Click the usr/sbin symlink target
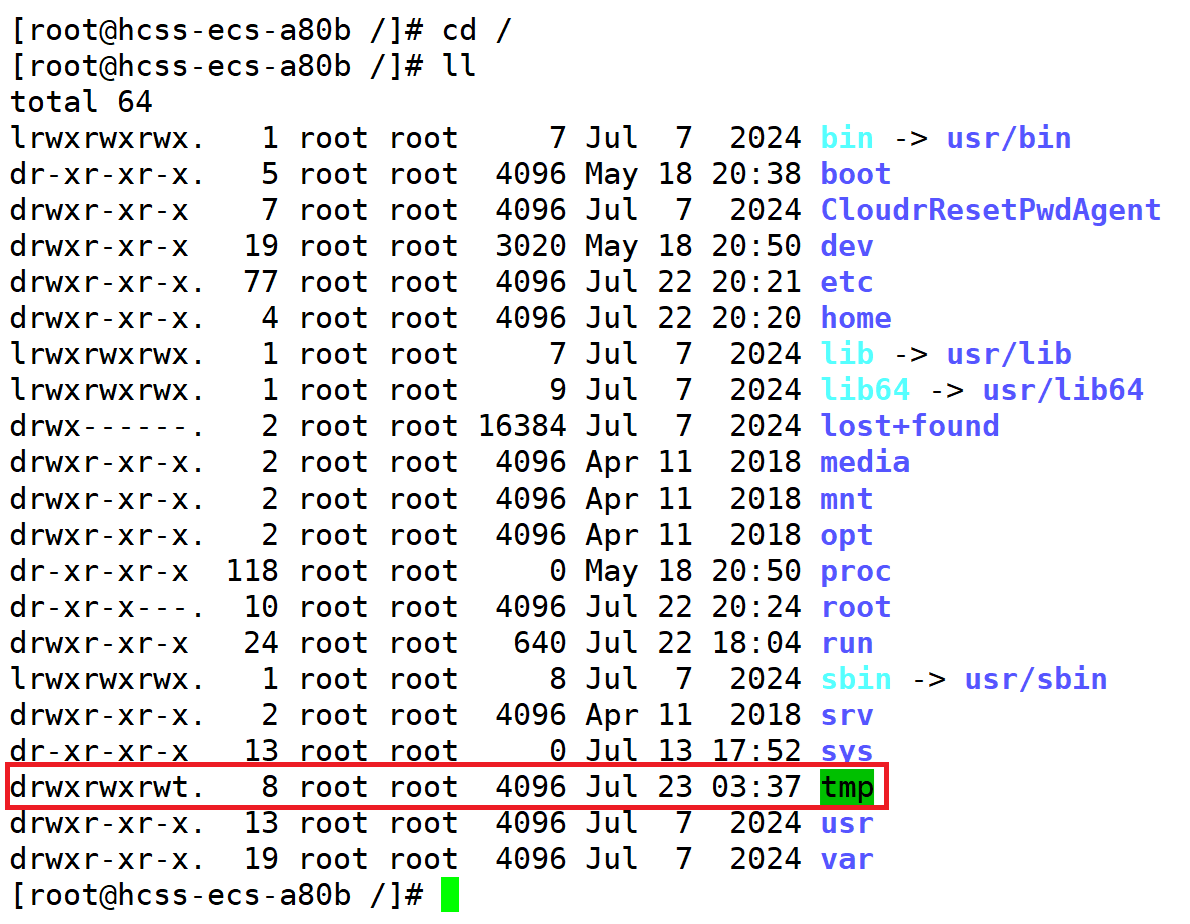This screenshot has width=1190, height=924. (1035, 679)
